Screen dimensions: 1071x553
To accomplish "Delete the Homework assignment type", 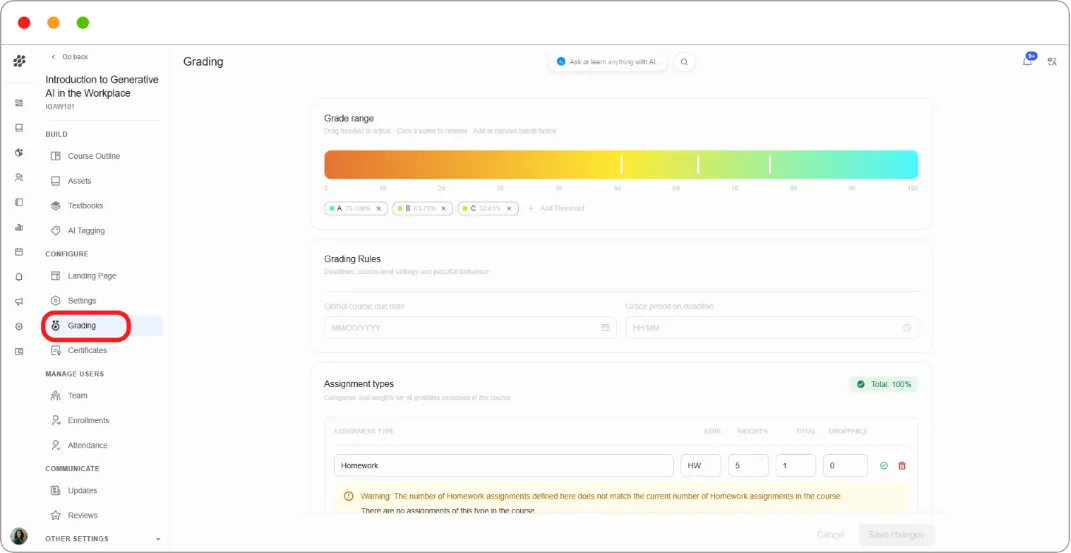I will [x=902, y=466].
